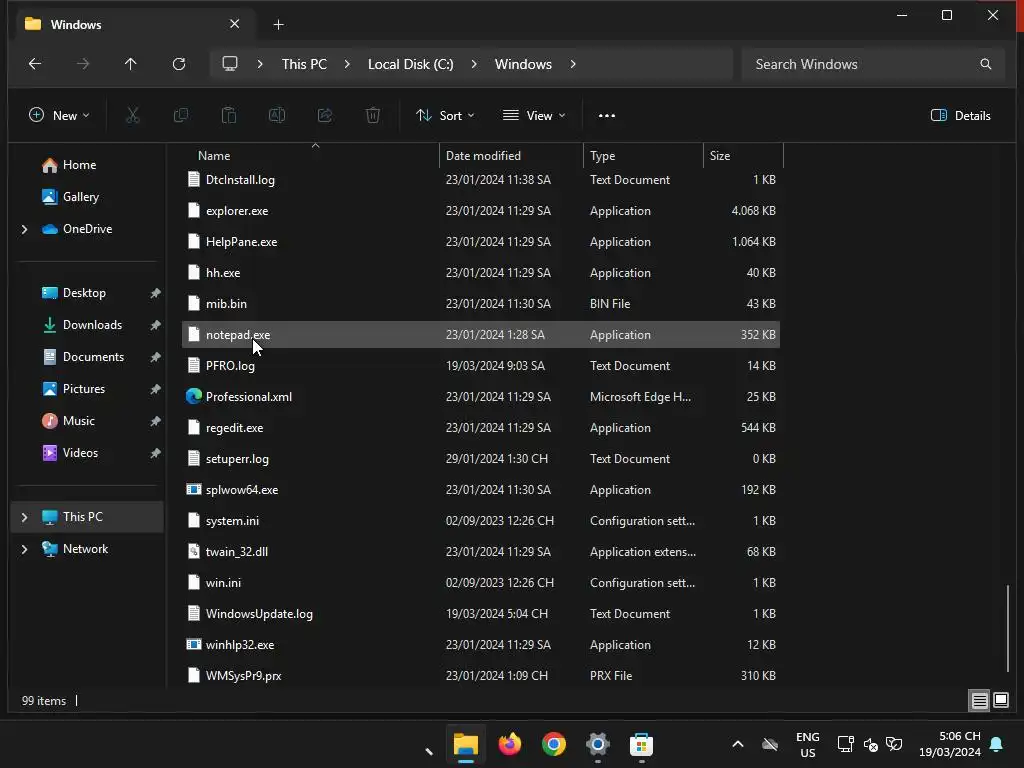Image resolution: width=1024 pixels, height=768 pixels.
Task: Switch to details list view icon
Action: click(980, 701)
